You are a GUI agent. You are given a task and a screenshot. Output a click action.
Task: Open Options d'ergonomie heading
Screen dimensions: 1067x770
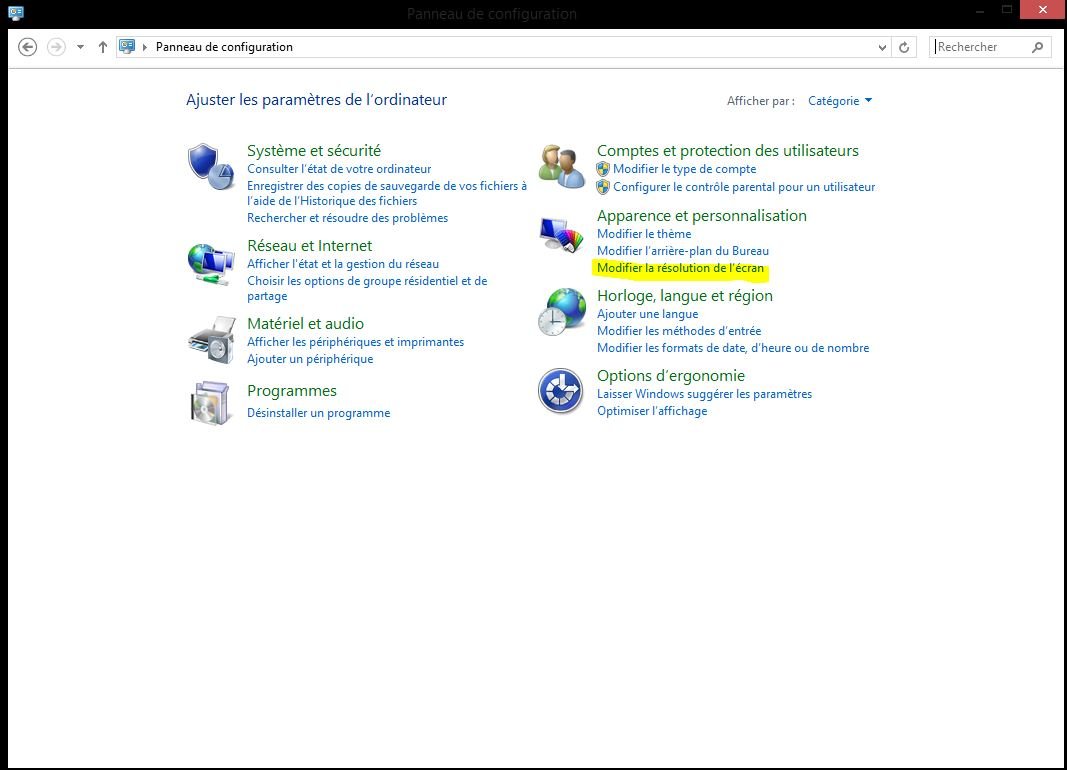[x=670, y=375]
